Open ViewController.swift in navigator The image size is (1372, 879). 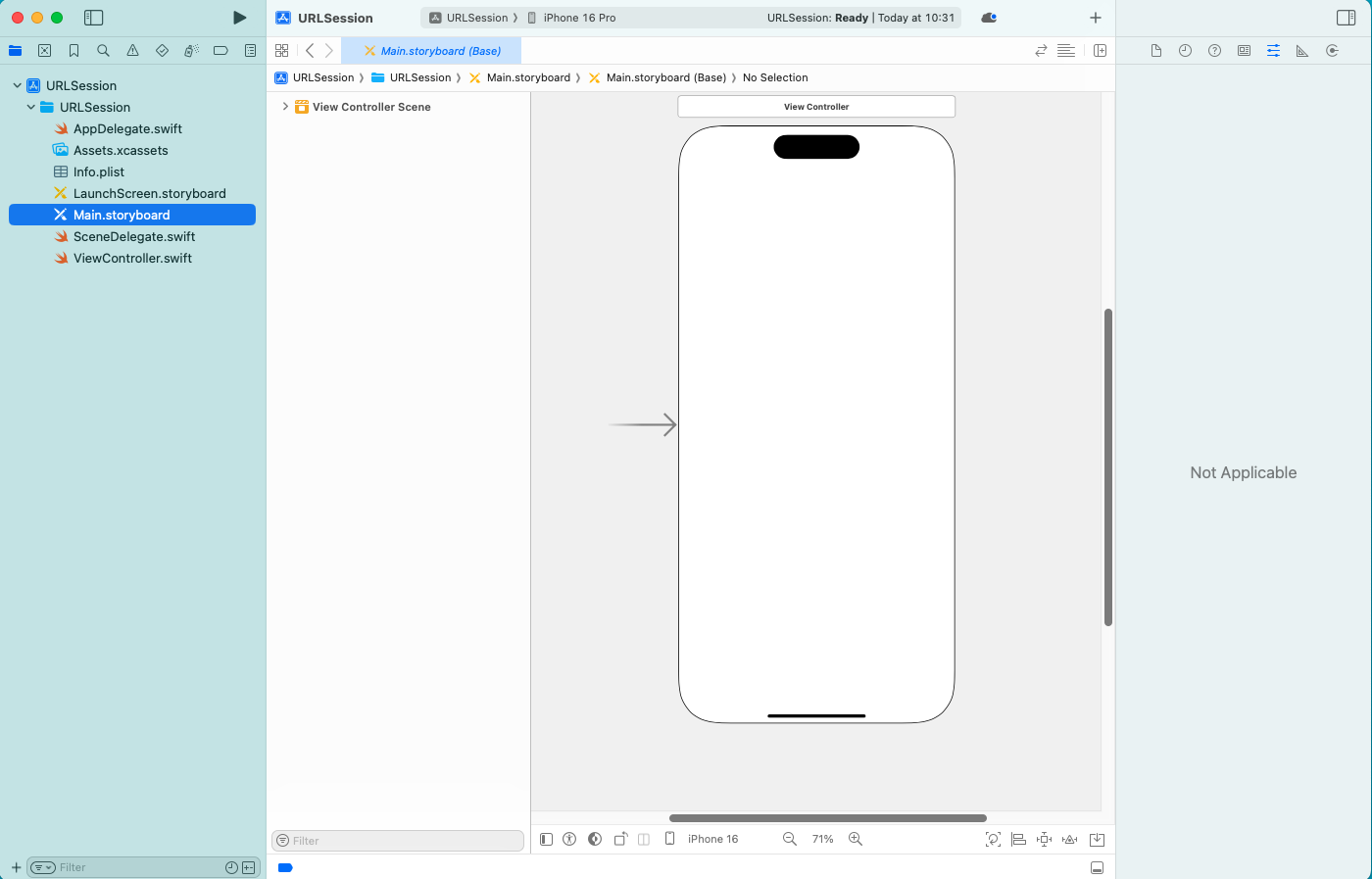click(132, 258)
